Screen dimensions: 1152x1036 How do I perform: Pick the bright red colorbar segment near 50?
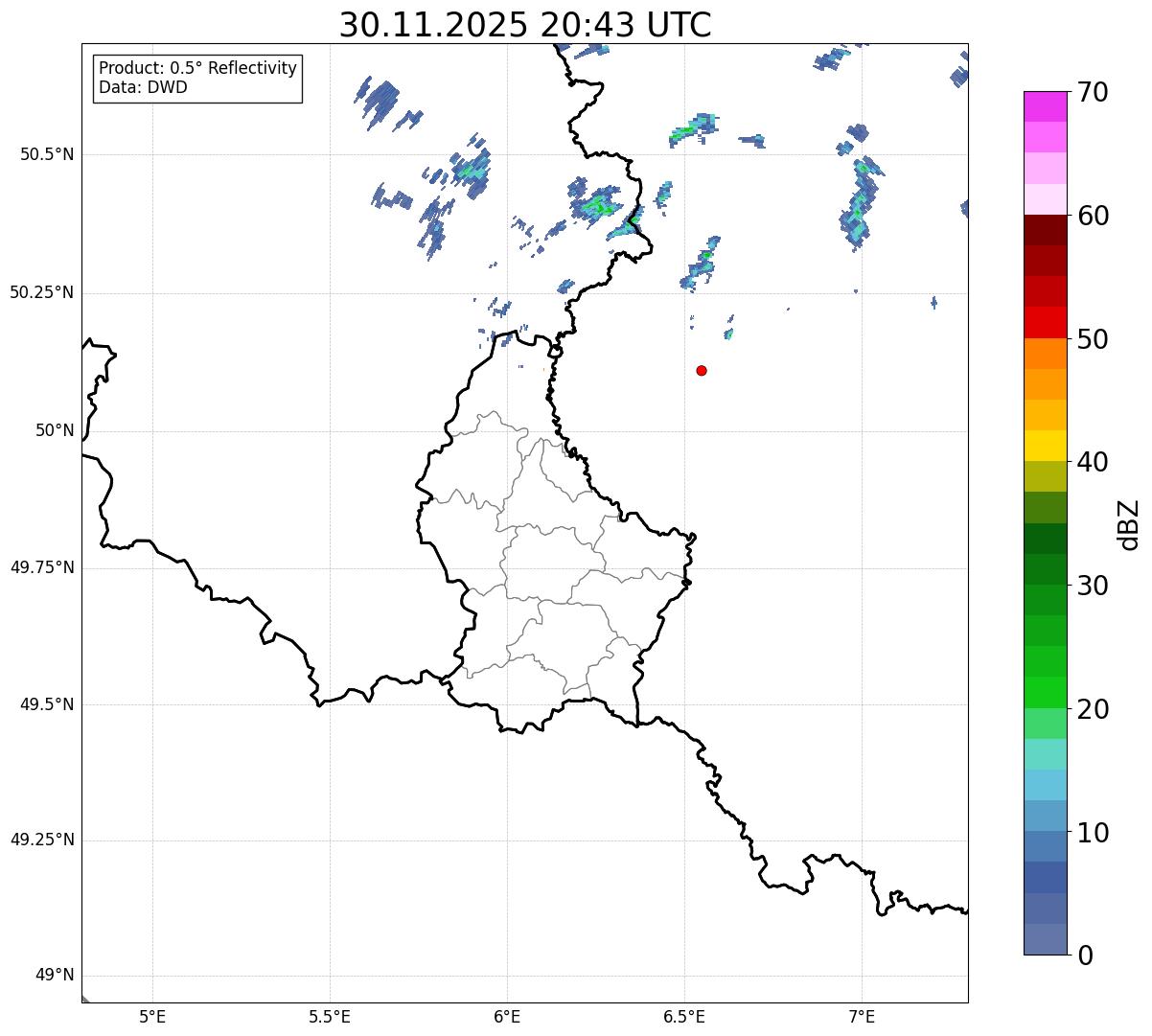pos(1050,322)
